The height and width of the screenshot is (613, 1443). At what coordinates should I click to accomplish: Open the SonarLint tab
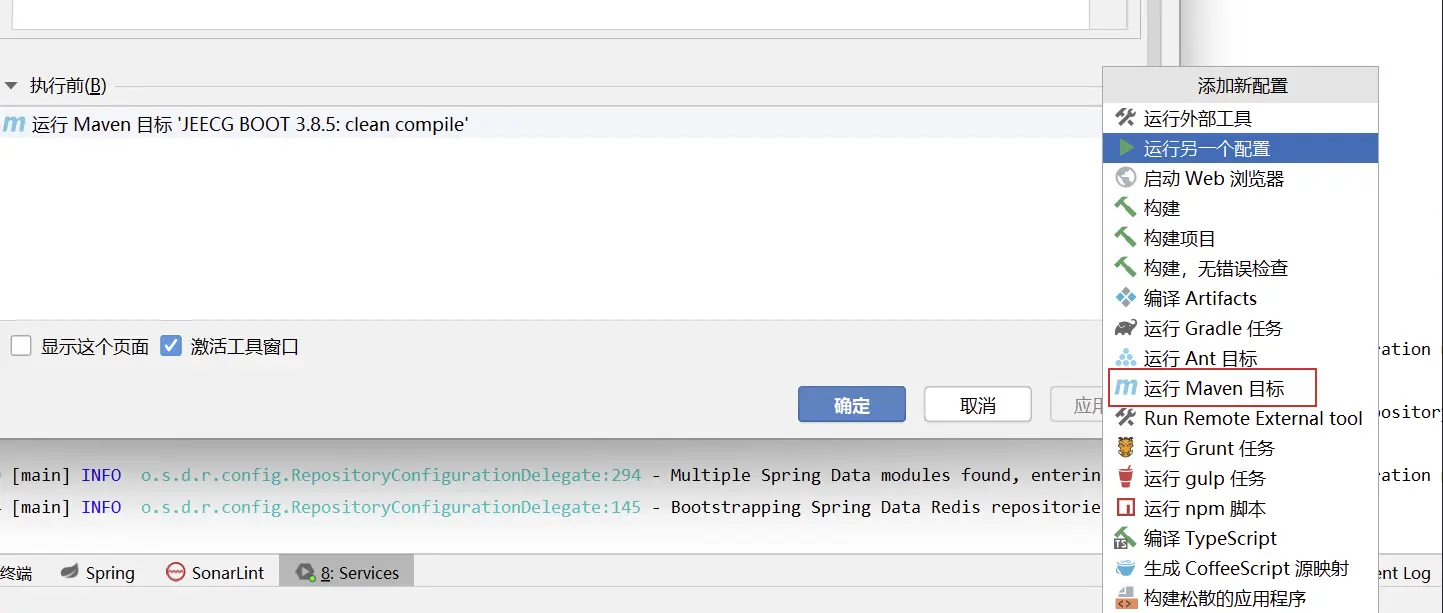[x=214, y=572]
